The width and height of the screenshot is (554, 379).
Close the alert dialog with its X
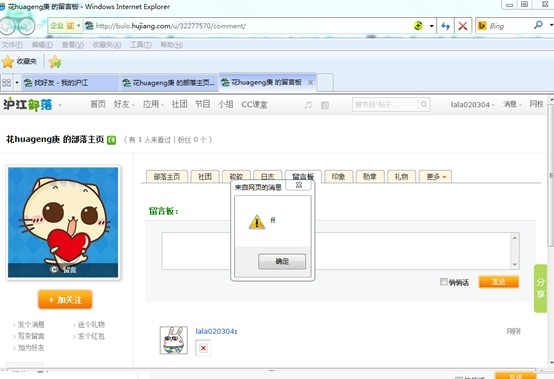click(x=299, y=185)
